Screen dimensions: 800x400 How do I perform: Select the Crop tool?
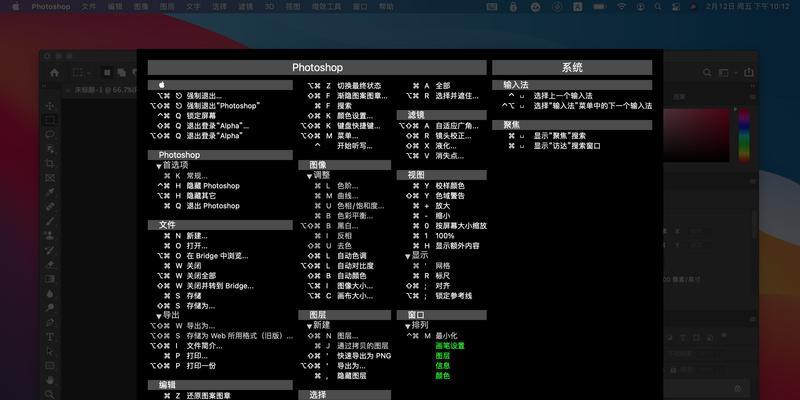point(50,163)
